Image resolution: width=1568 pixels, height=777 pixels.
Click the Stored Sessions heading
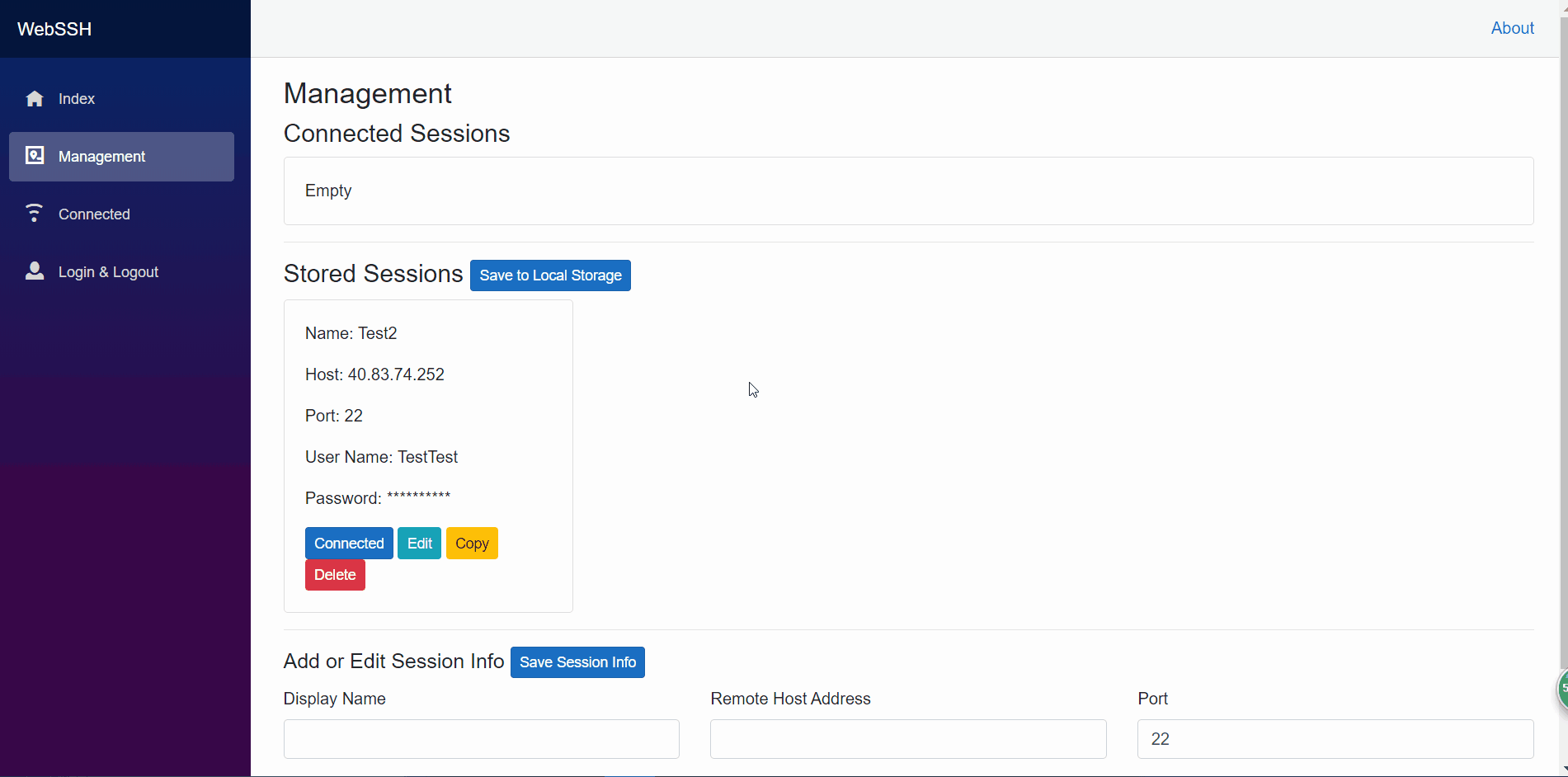[x=373, y=274]
